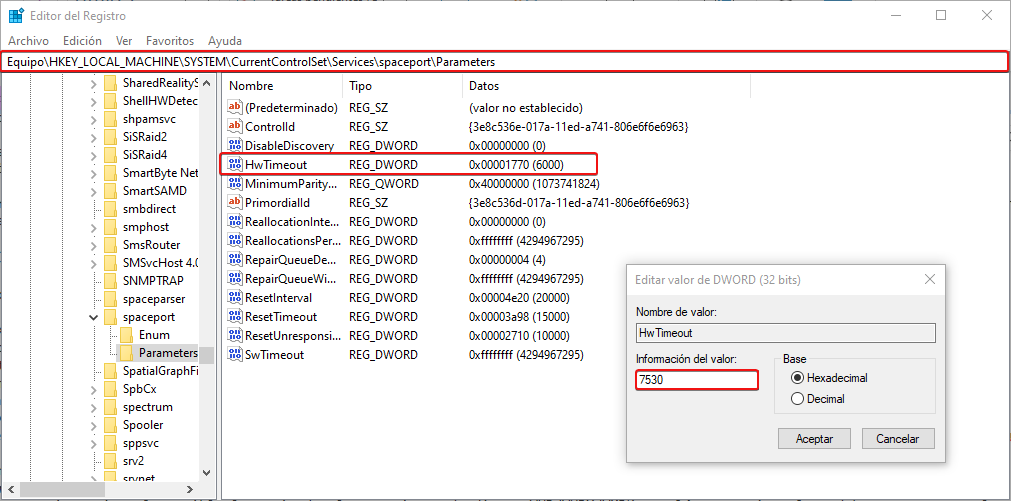The width and height of the screenshot is (1011, 501).
Task: Click the Aceptar button
Action: [814, 439]
